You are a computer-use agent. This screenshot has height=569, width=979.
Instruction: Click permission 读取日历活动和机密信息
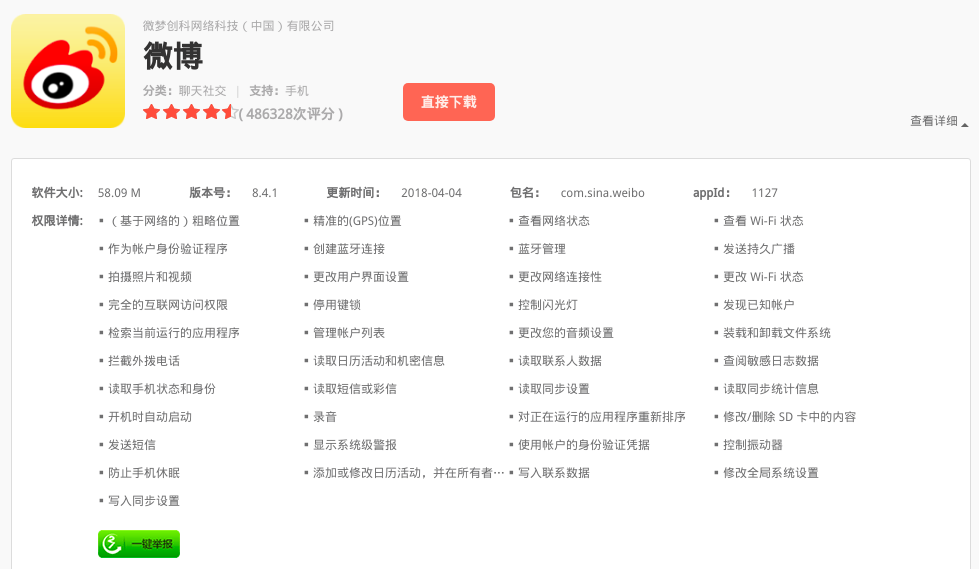point(379,362)
